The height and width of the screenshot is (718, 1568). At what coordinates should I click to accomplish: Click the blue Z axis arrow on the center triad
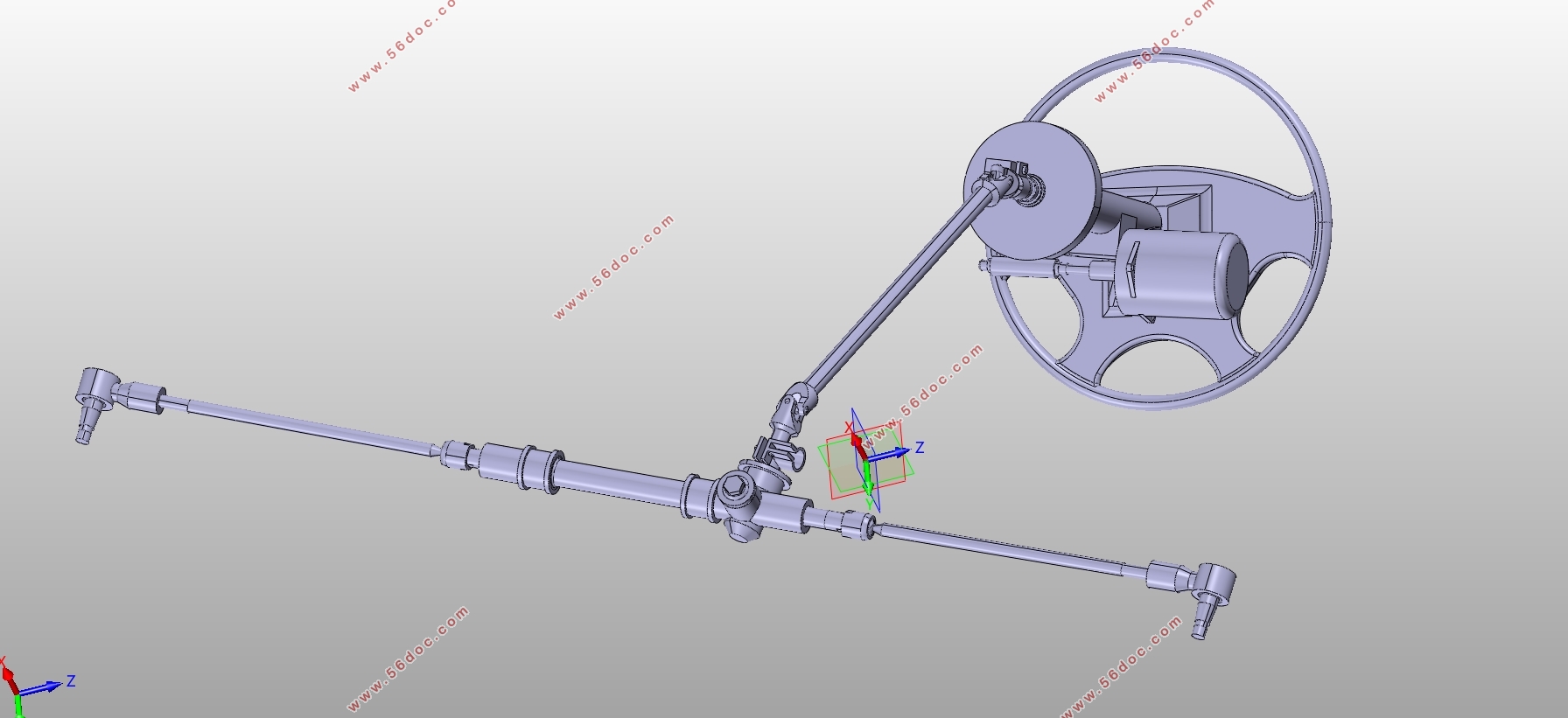[894, 453]
